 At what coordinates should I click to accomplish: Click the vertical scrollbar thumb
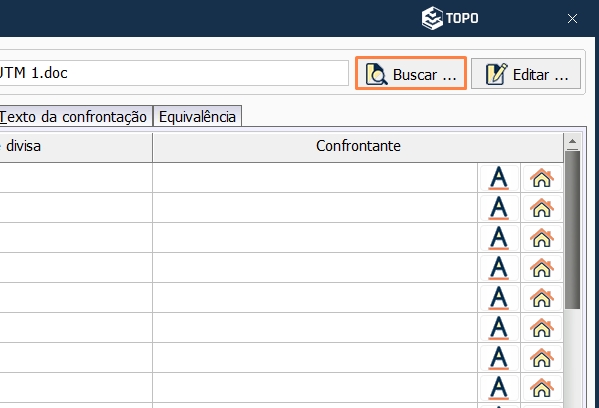click(x=572, y=230)
